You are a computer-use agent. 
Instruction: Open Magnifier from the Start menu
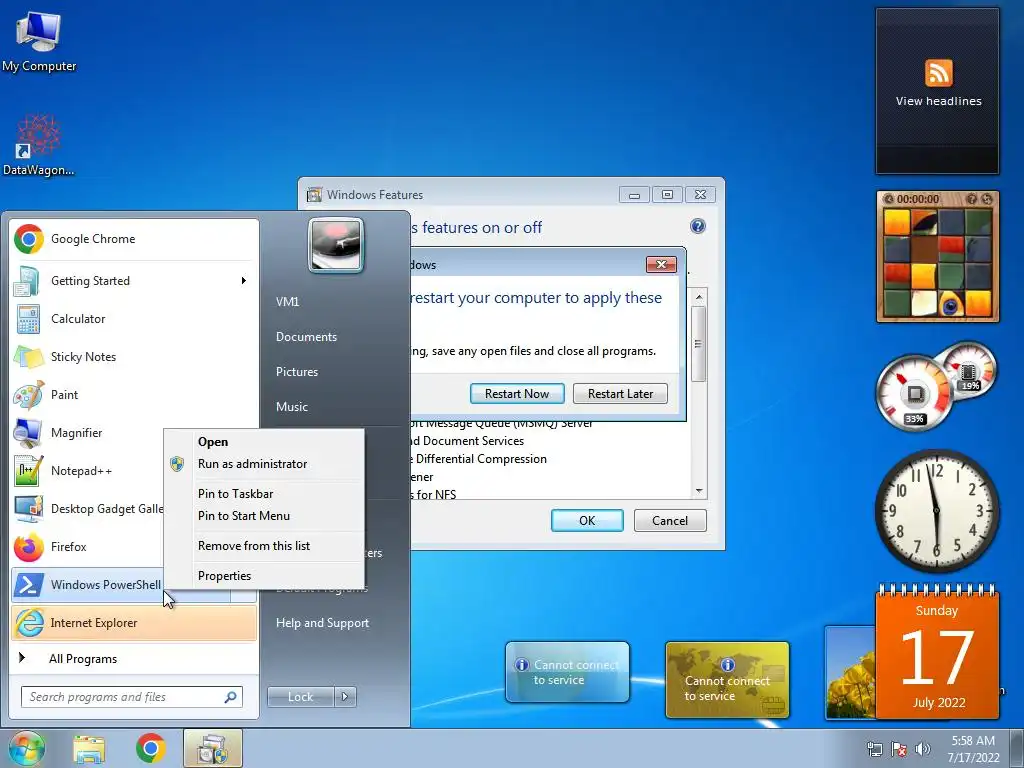(87, 432)
